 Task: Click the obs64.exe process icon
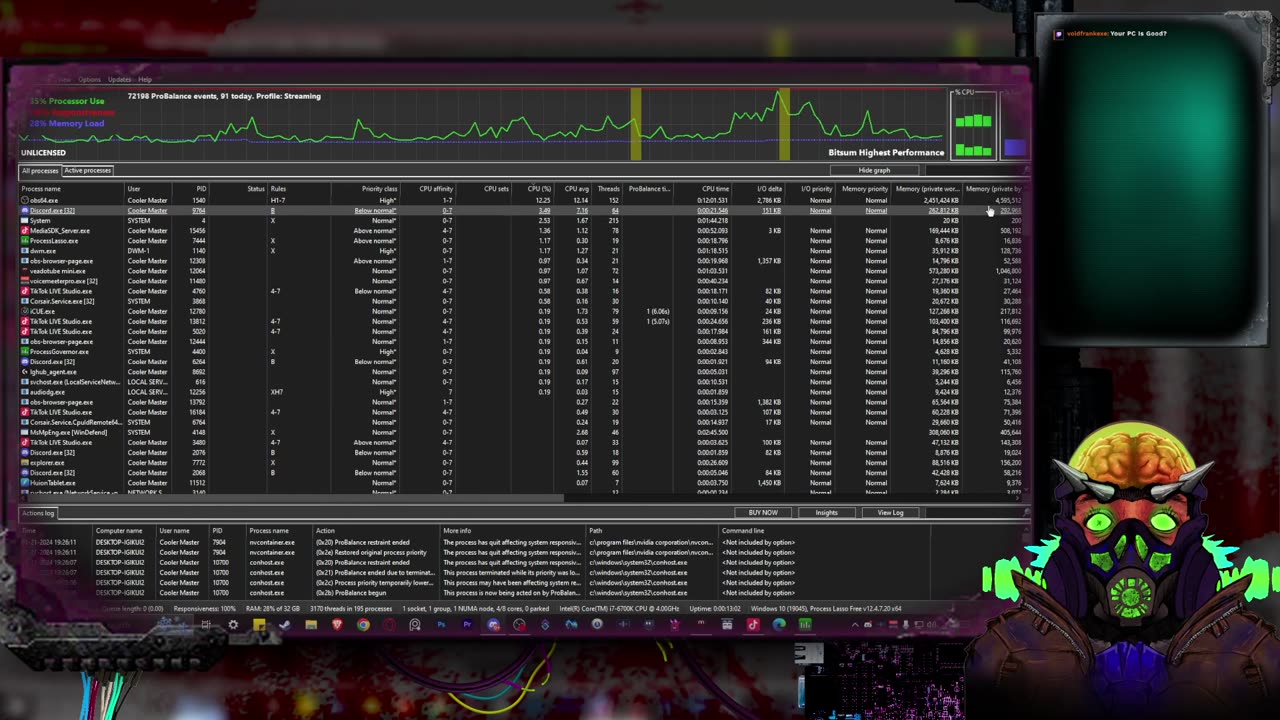[x=25, y=200]
